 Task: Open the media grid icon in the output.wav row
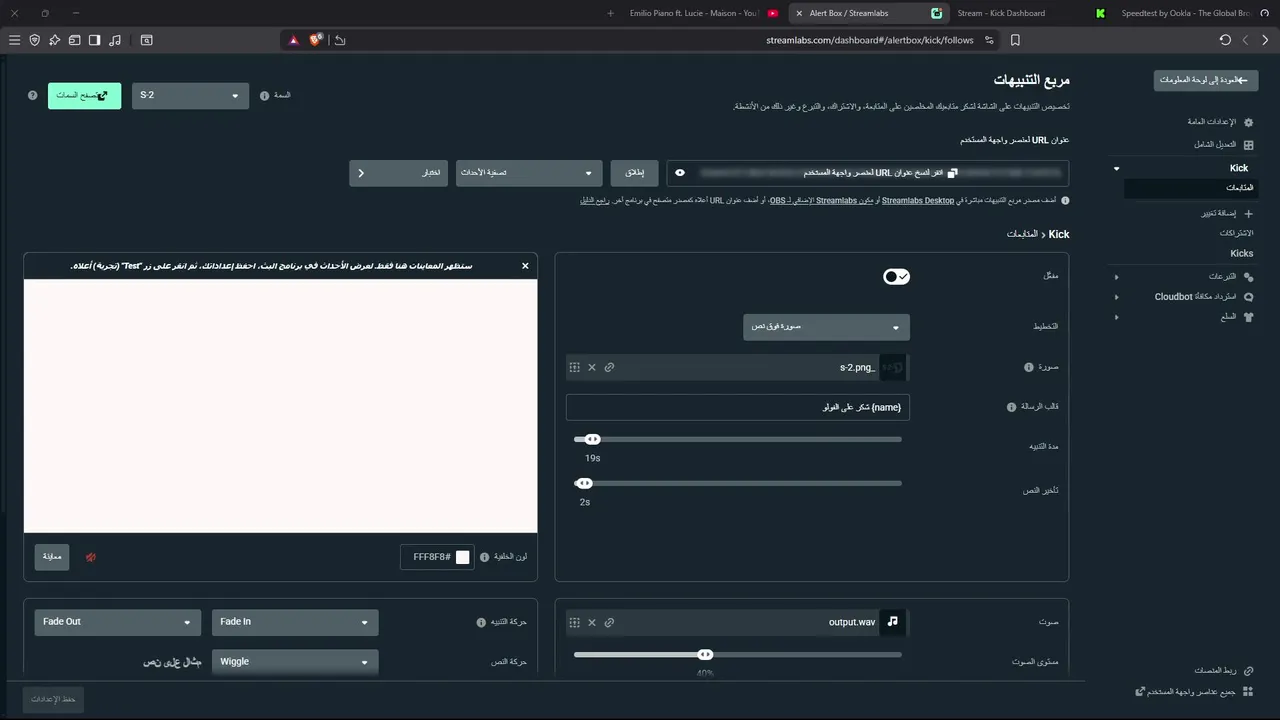click(x=574, y=622)
